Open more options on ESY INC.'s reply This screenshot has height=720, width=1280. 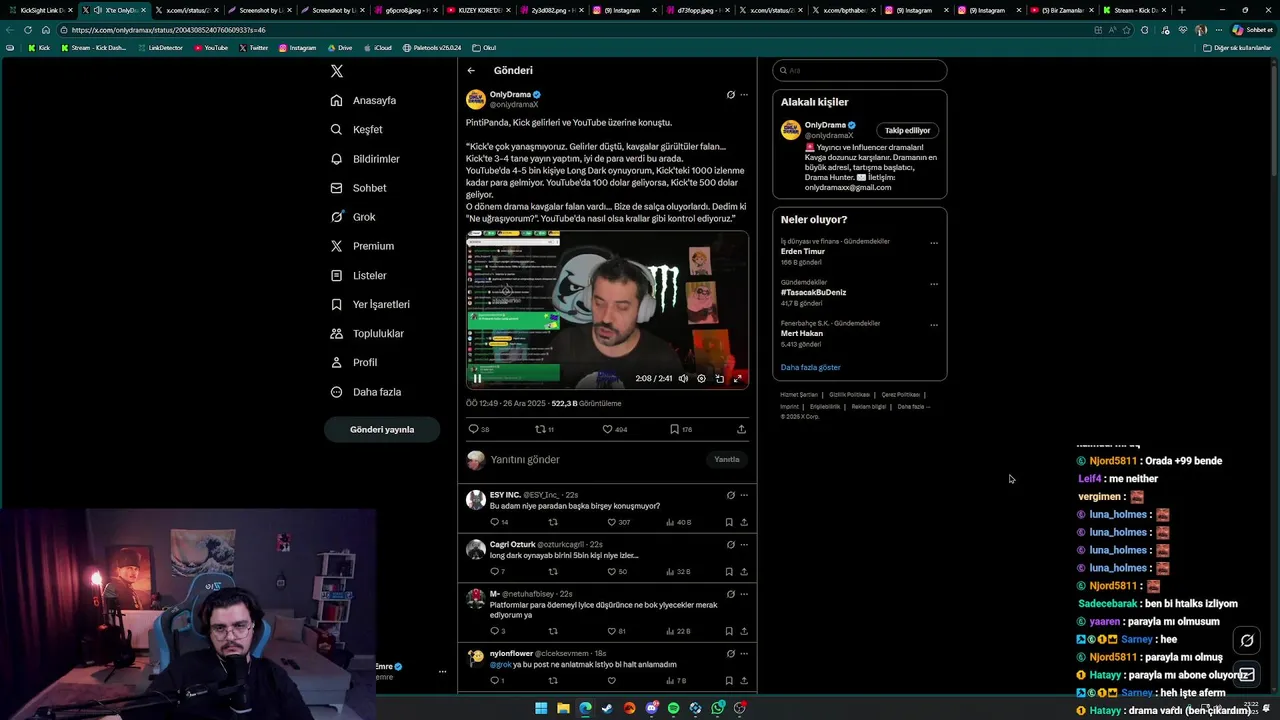pyautogui.click(x=744, y=495)
